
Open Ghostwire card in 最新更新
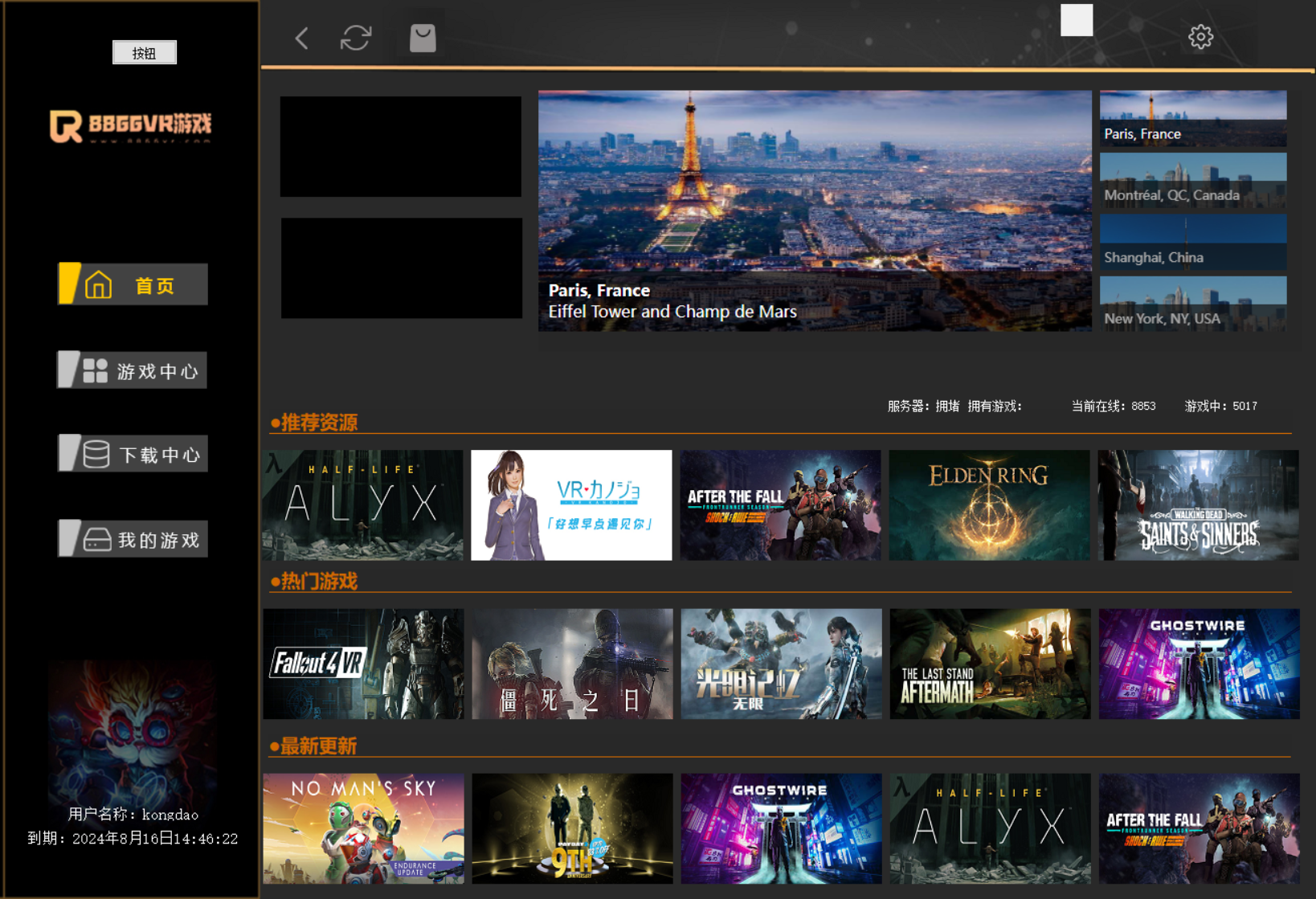tap(782, 828)
